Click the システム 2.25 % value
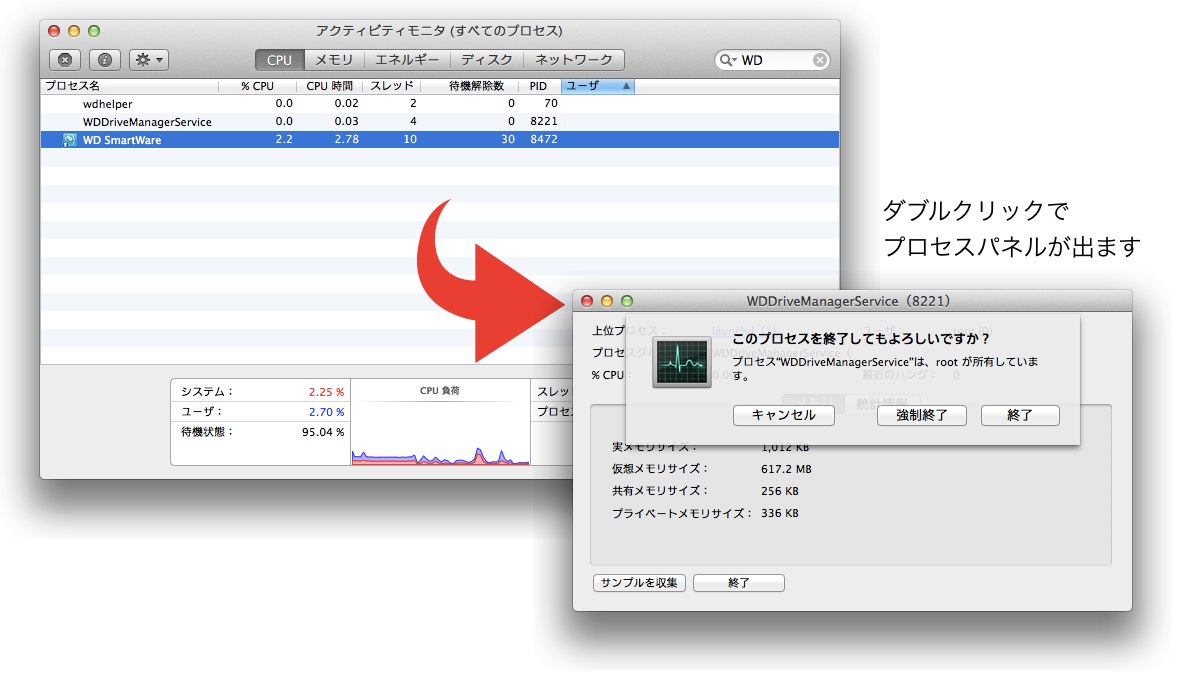The image size is (1189, 679). coord(326,392)
